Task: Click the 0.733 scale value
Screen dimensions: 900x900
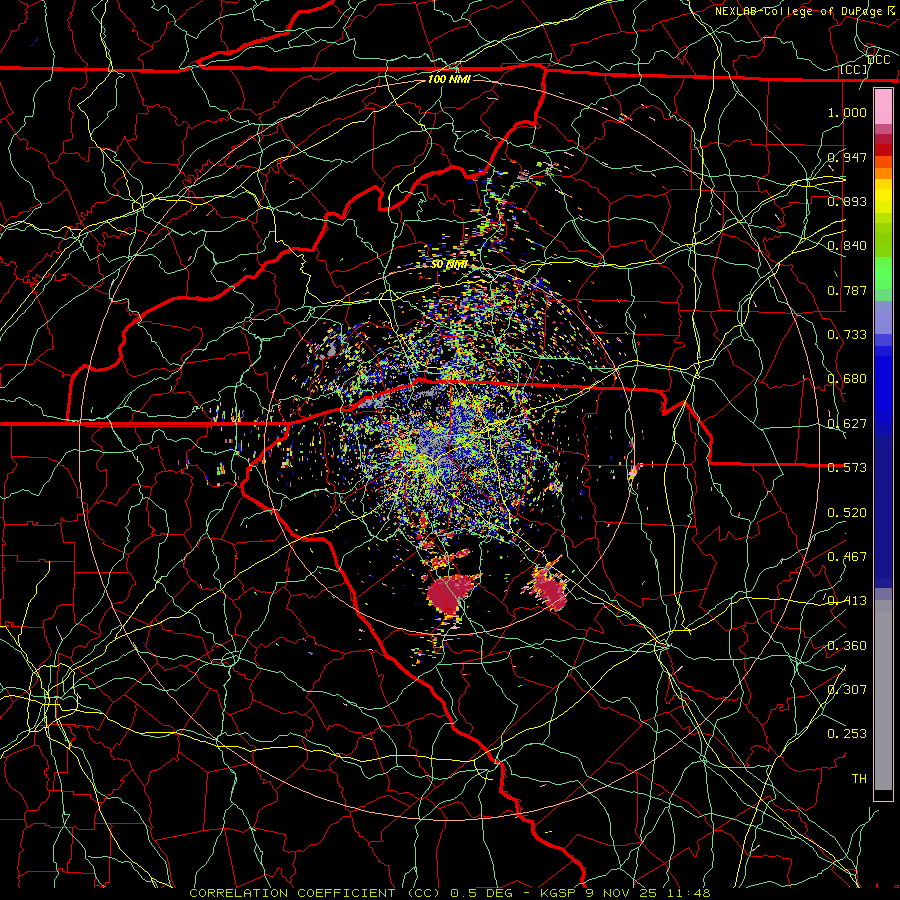Action: pos(847,335)
